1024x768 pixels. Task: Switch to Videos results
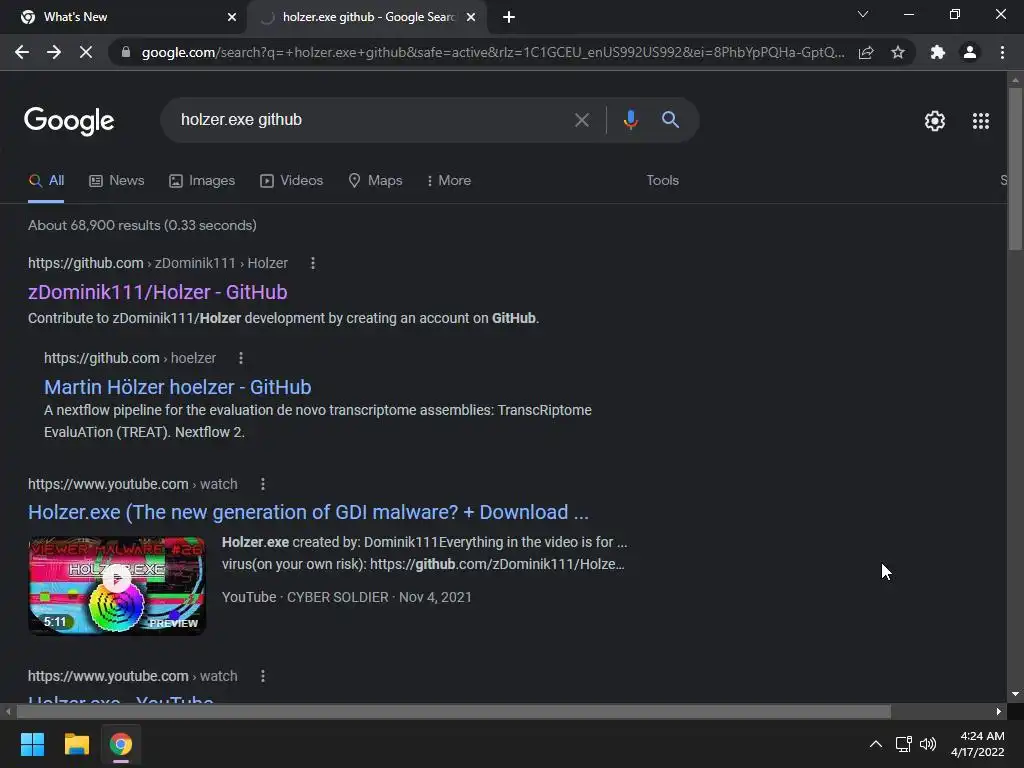coord(291,180)
